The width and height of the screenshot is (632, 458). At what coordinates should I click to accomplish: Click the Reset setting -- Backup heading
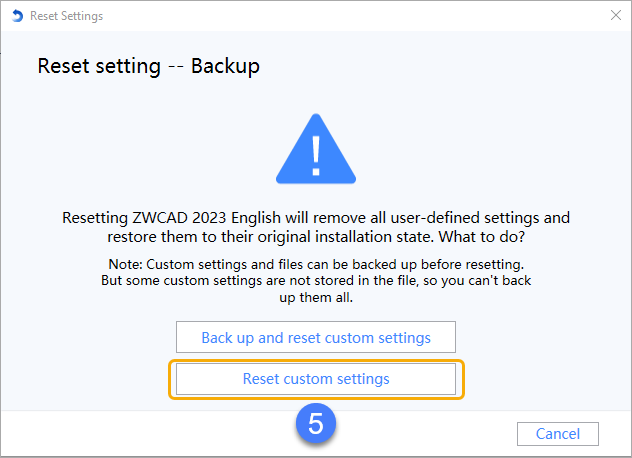point(148,66)
